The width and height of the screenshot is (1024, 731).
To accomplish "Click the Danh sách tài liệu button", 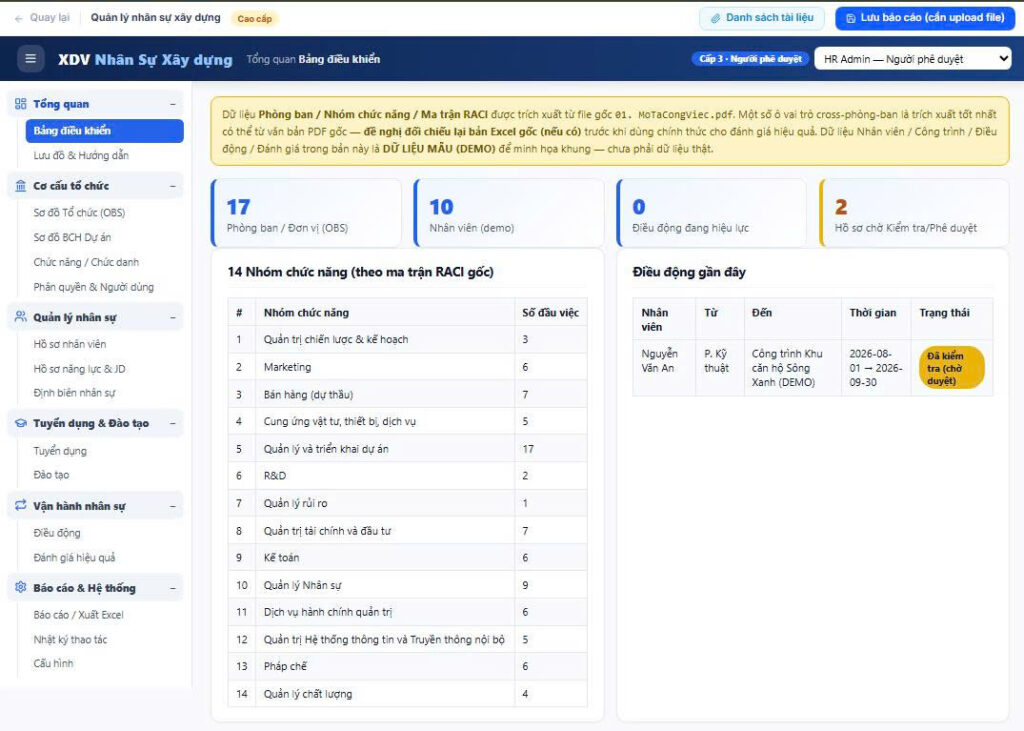I will (x=762, y=18).
